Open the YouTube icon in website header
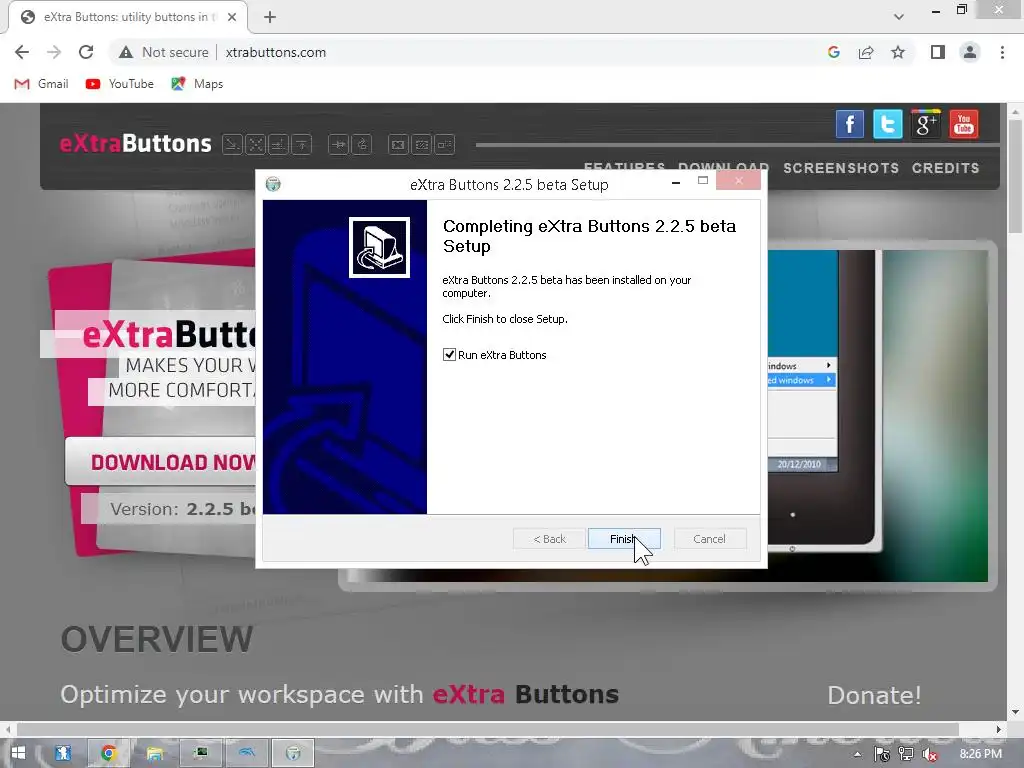Screen dimensions: 1024x768 pos(964,124)
